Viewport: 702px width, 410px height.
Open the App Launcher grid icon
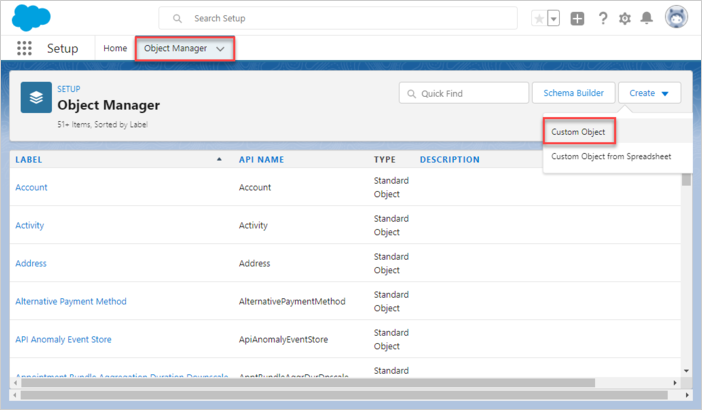25,48
